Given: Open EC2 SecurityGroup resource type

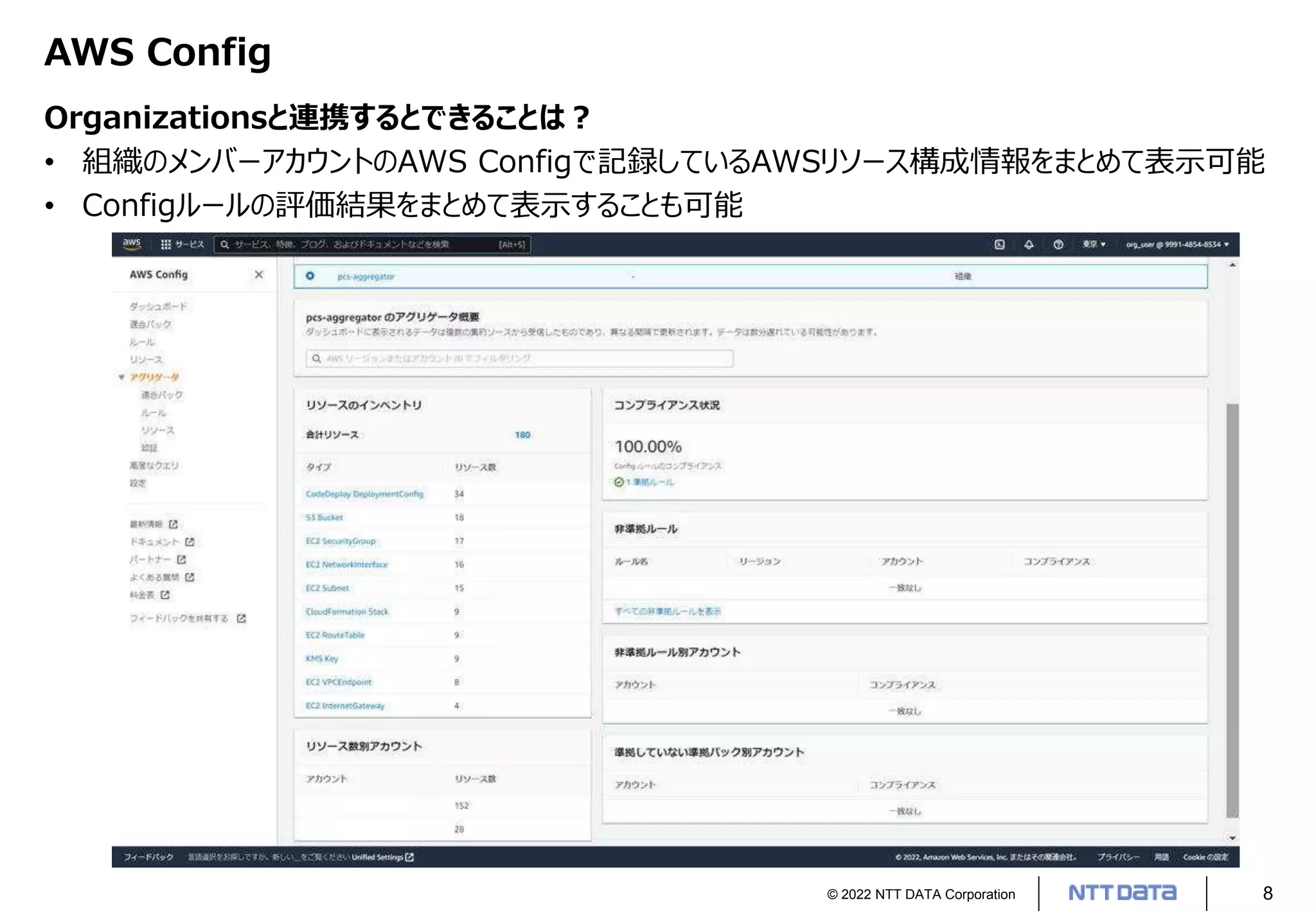Looking at the screenshot, I should pos(341,541).
